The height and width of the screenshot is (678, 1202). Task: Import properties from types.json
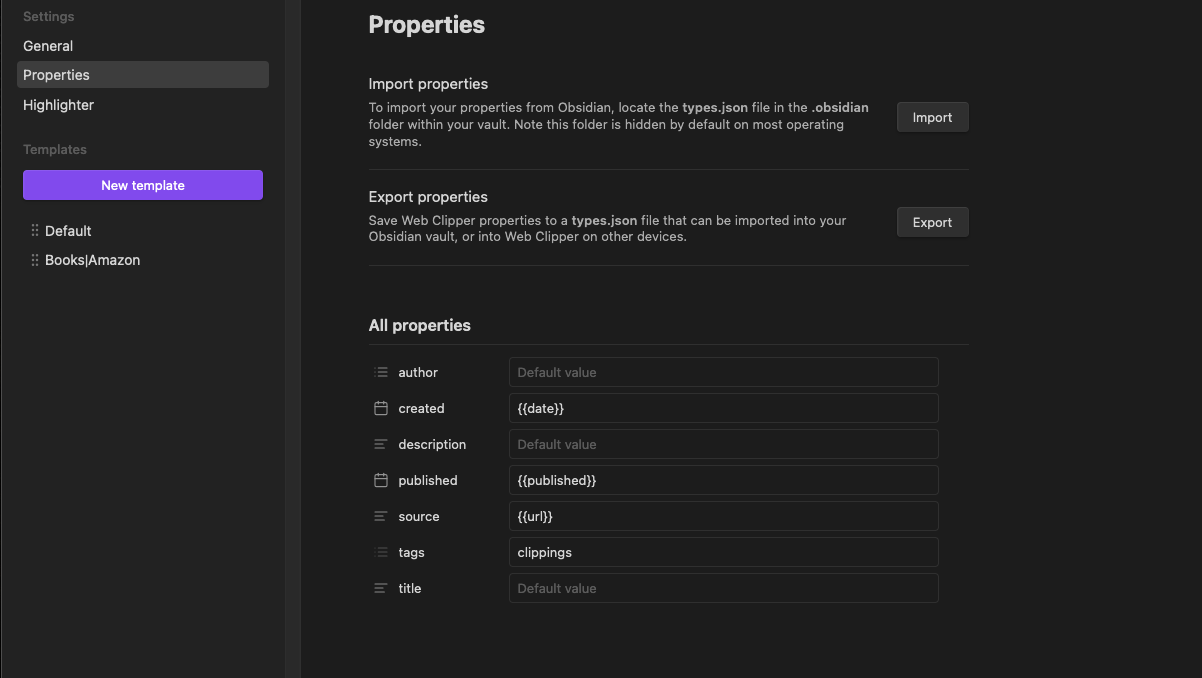tap(932, 117)
